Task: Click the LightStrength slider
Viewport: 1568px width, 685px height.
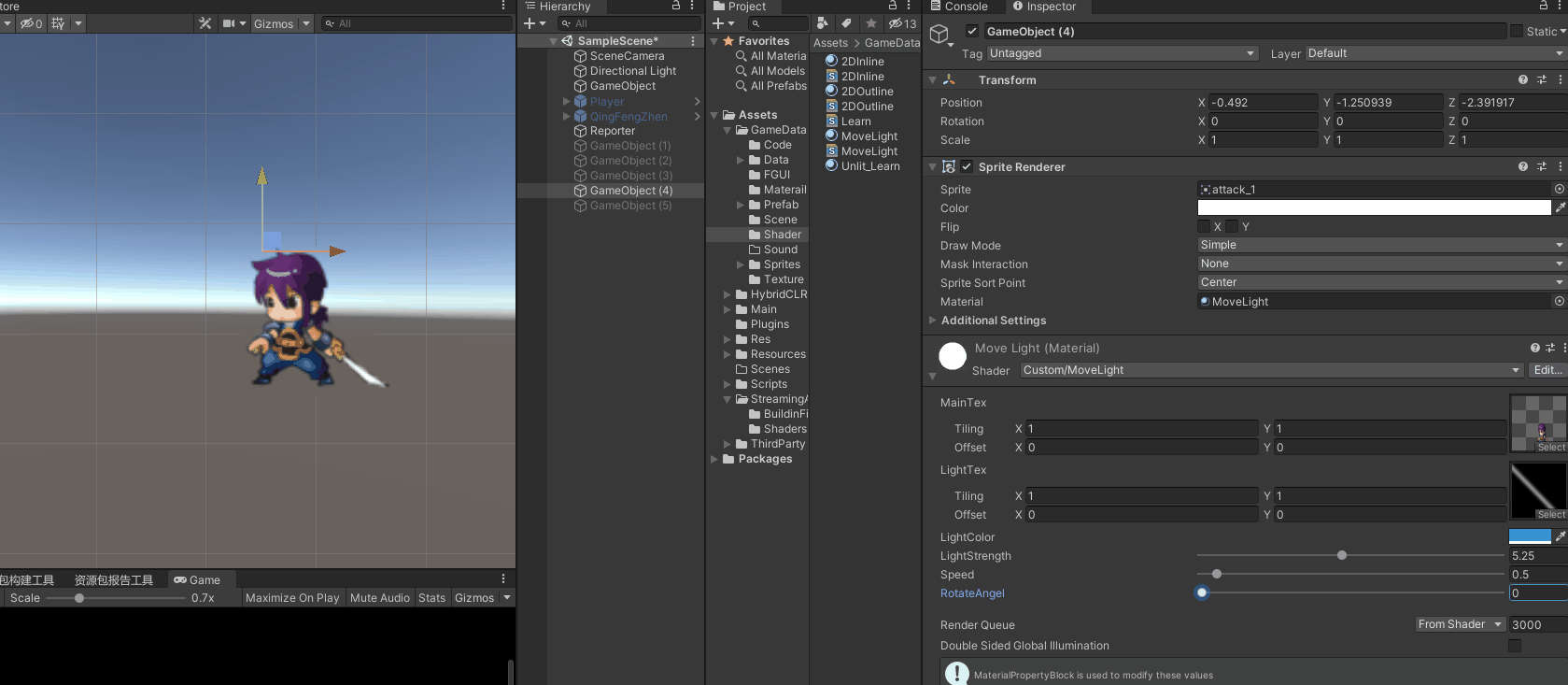Action: pos(1350,555)
